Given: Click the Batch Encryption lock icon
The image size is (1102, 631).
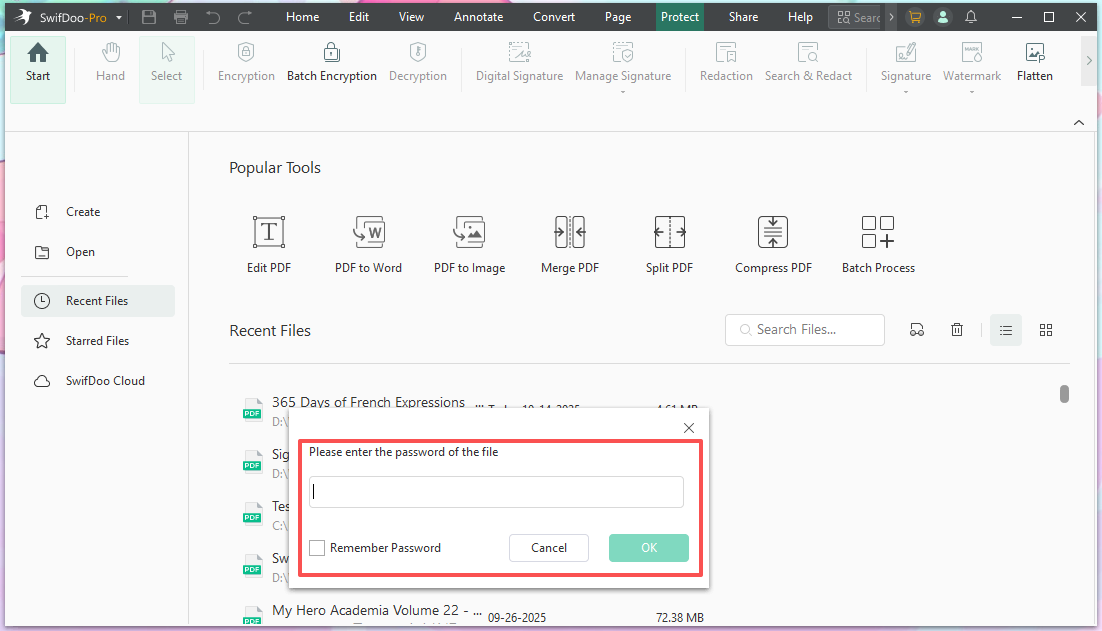Looking at the screenshot, I should (331, 53).
